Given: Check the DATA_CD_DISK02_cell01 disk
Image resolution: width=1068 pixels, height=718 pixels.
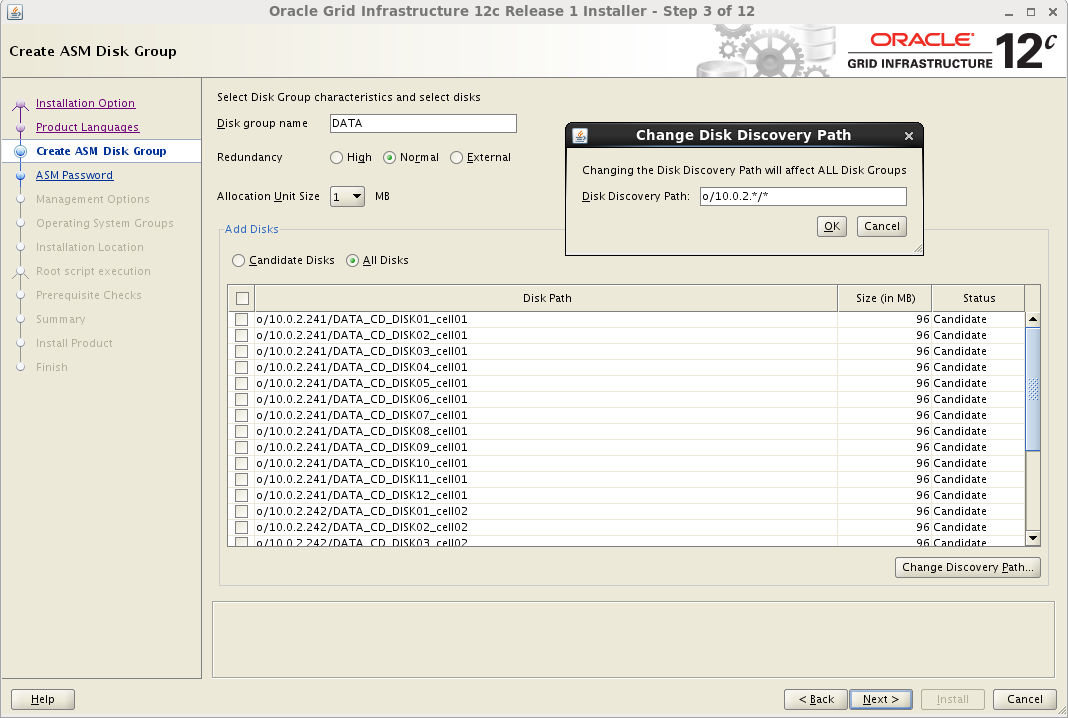Looking at the screenshot, I should [241, 335].
